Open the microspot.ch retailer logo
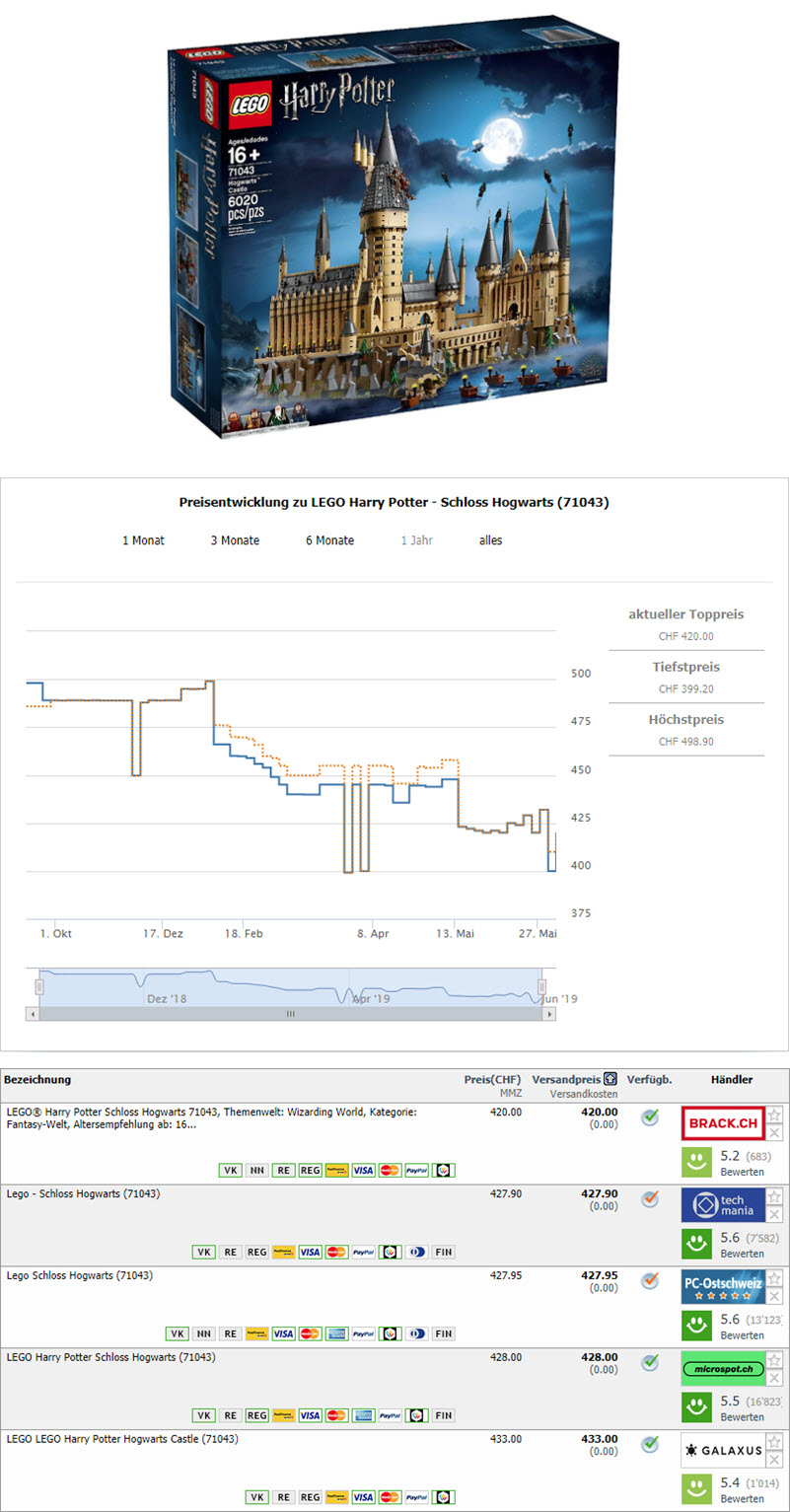Image resolution: width=790 pixels, height=1512 pixels. click(x=722, y=1368)
